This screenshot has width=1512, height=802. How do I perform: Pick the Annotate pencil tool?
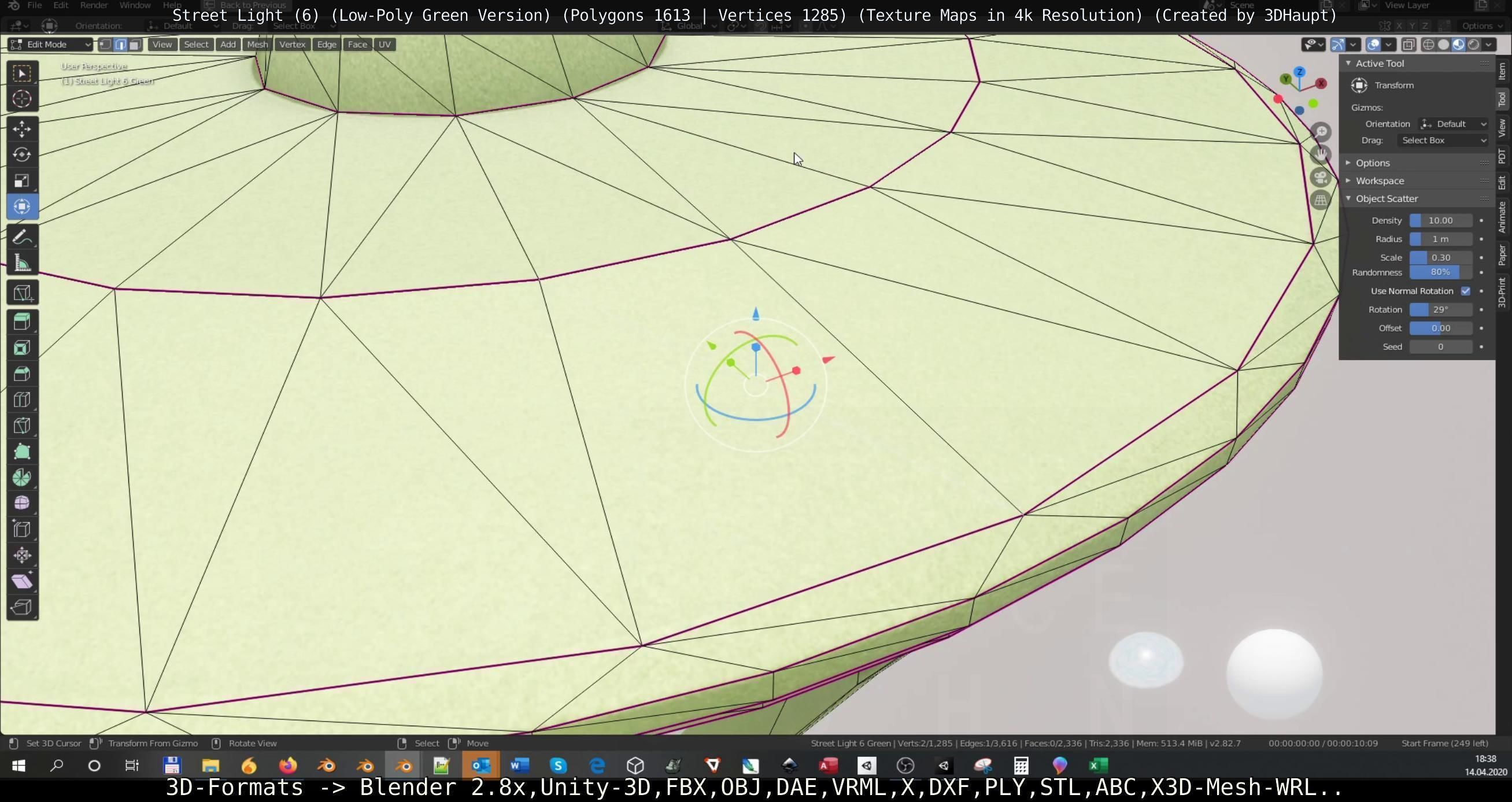pos(22,238)
